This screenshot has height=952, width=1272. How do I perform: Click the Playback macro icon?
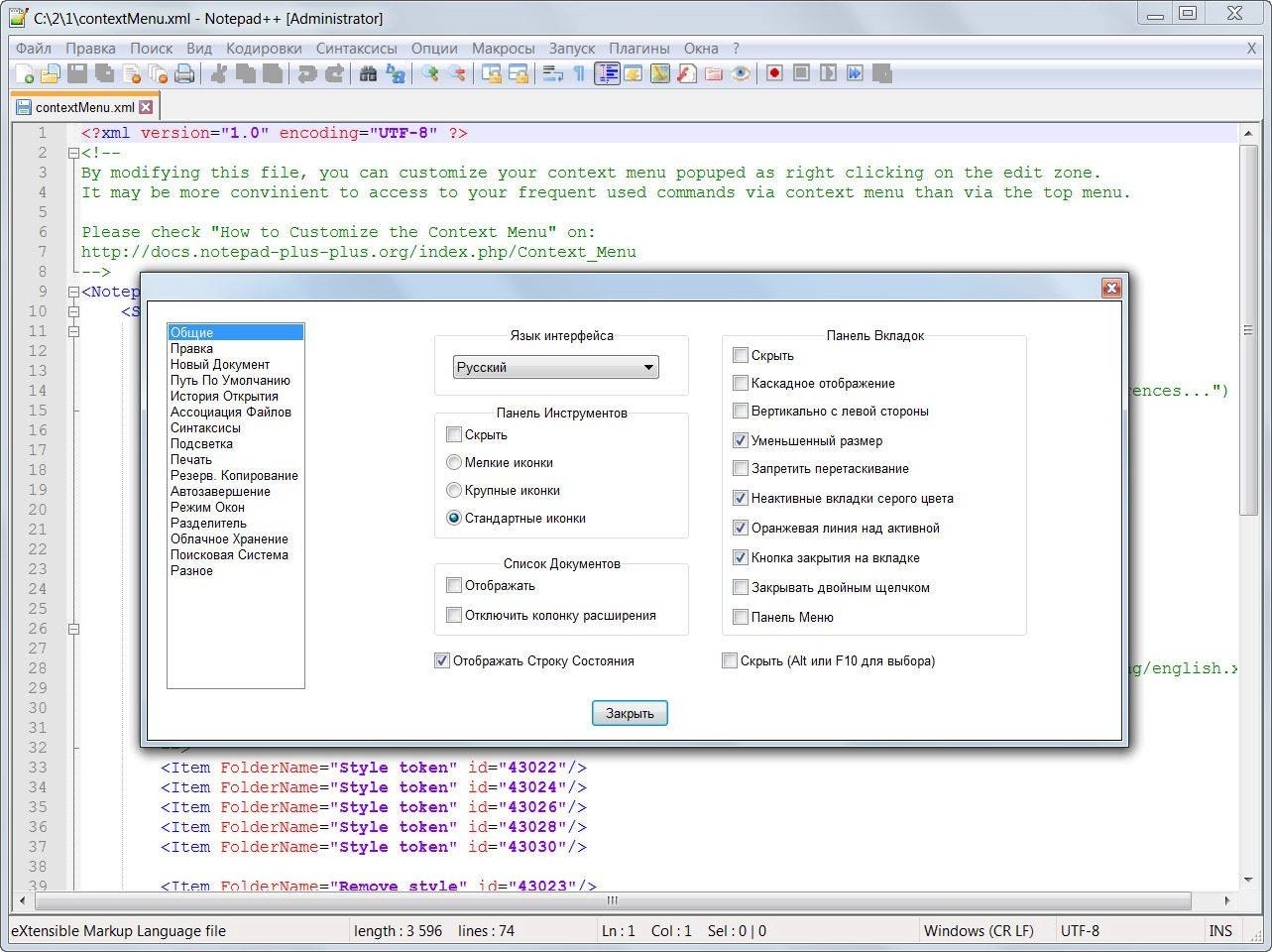coord(828,73)
